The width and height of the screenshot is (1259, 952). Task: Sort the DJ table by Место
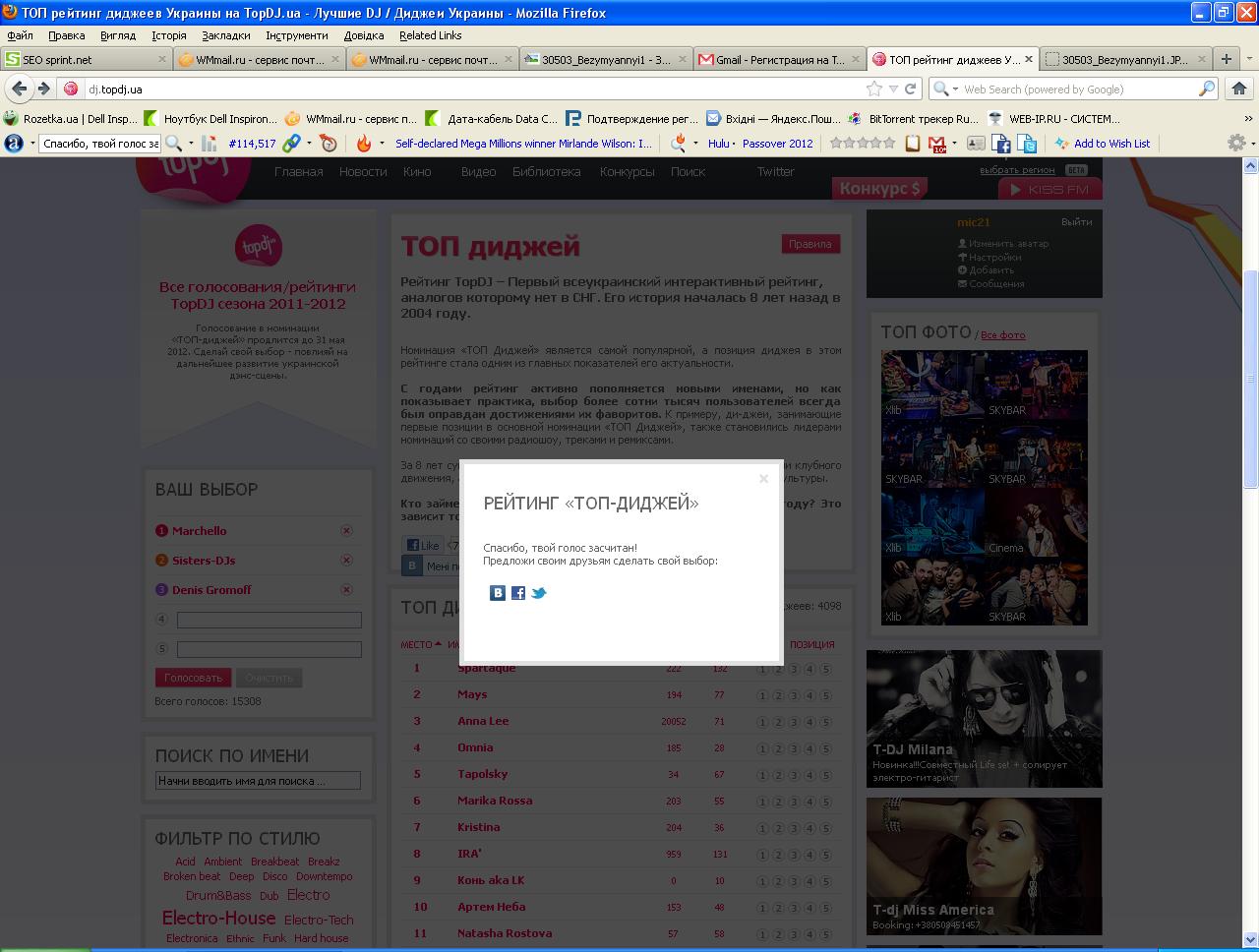(x=421, y=645)
